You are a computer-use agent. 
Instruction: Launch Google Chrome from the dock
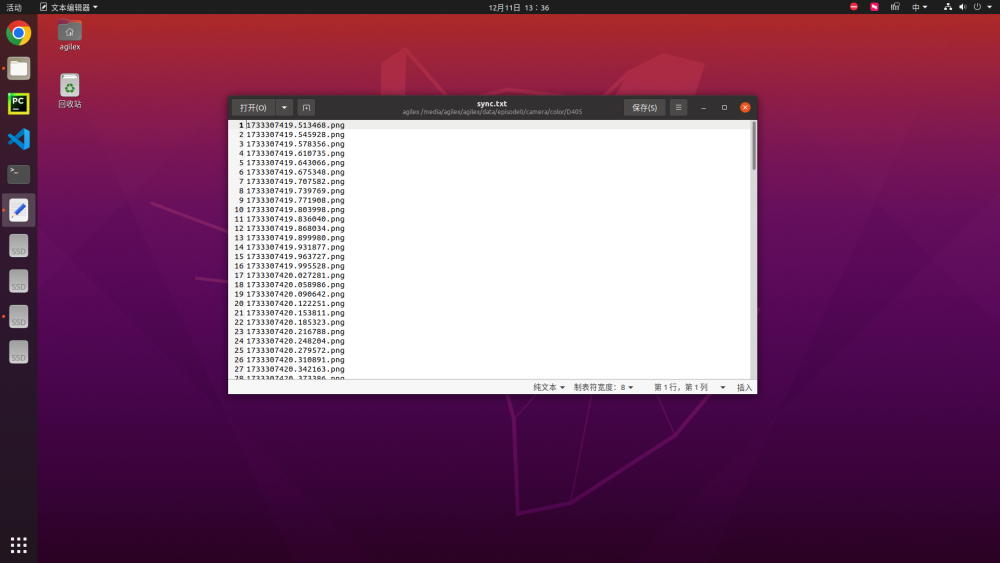click(18, 34)
